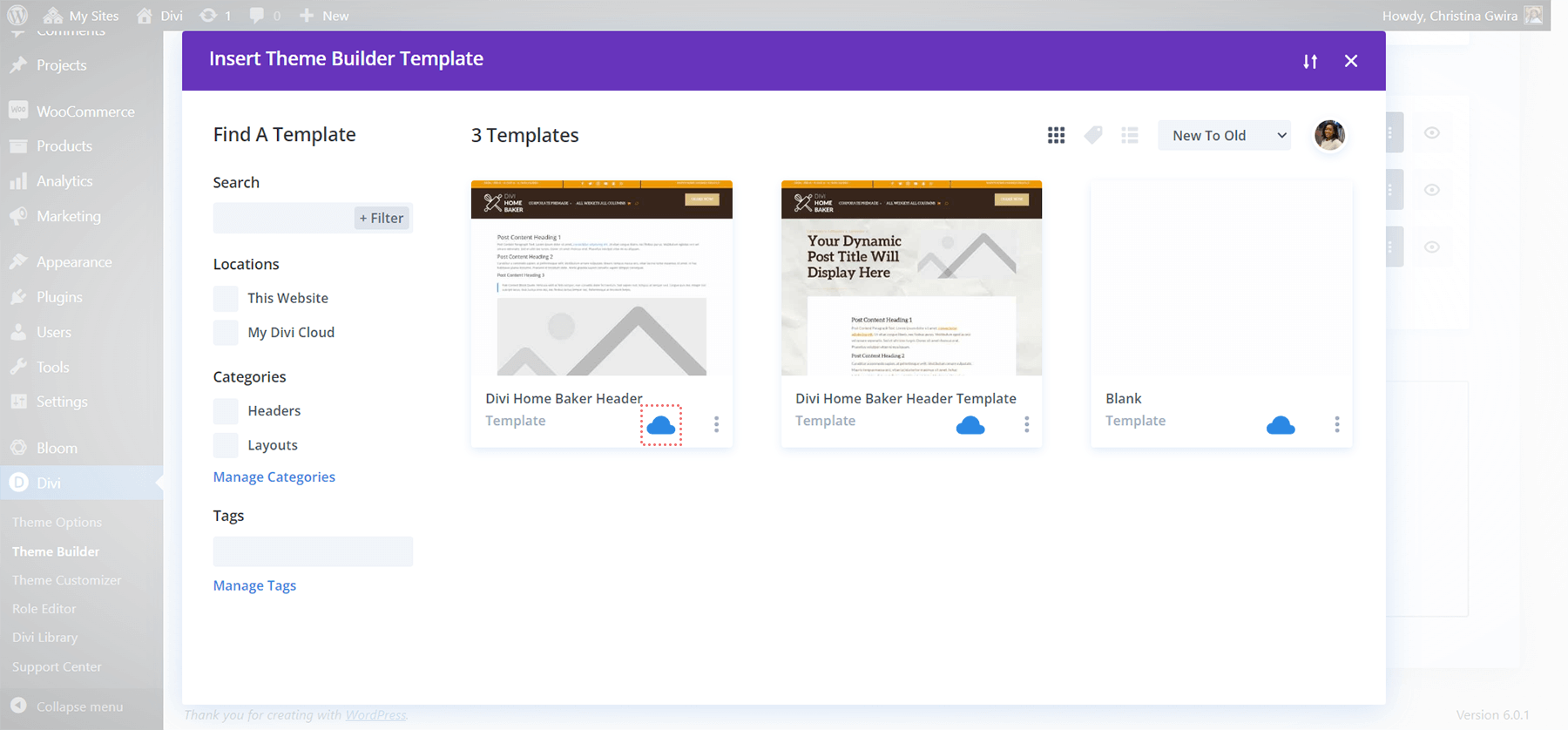Open the user account avatar
This screenshot has height=730, width=1568.
tap(1329, 135)
